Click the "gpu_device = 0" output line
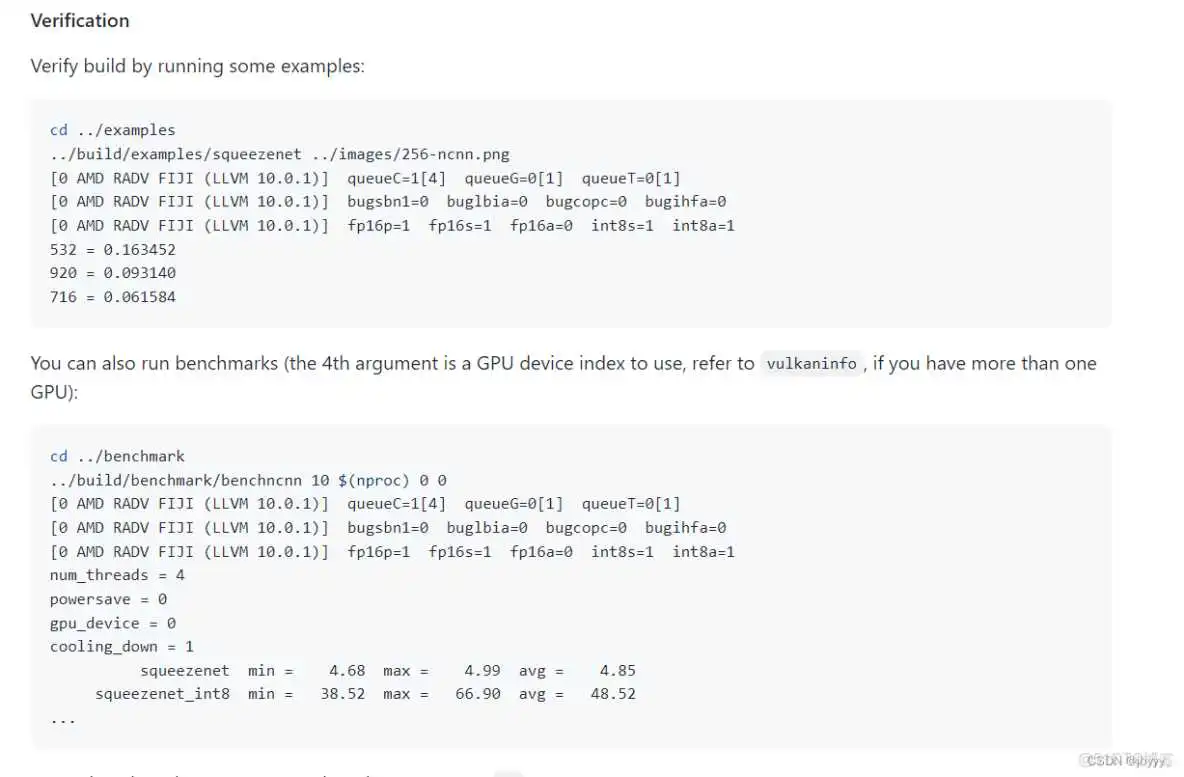Viewport: 1184px width, 777px height. (x=112, y=623)
